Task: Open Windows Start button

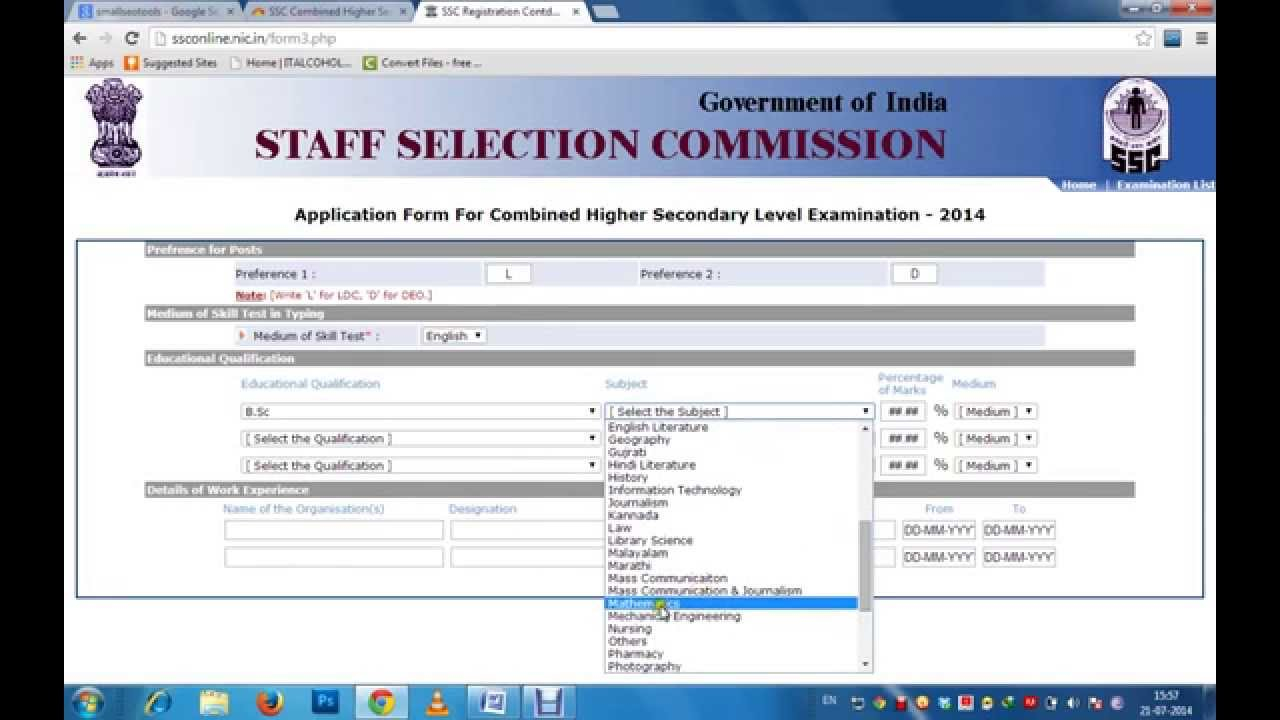Action: tap(87, 702)
